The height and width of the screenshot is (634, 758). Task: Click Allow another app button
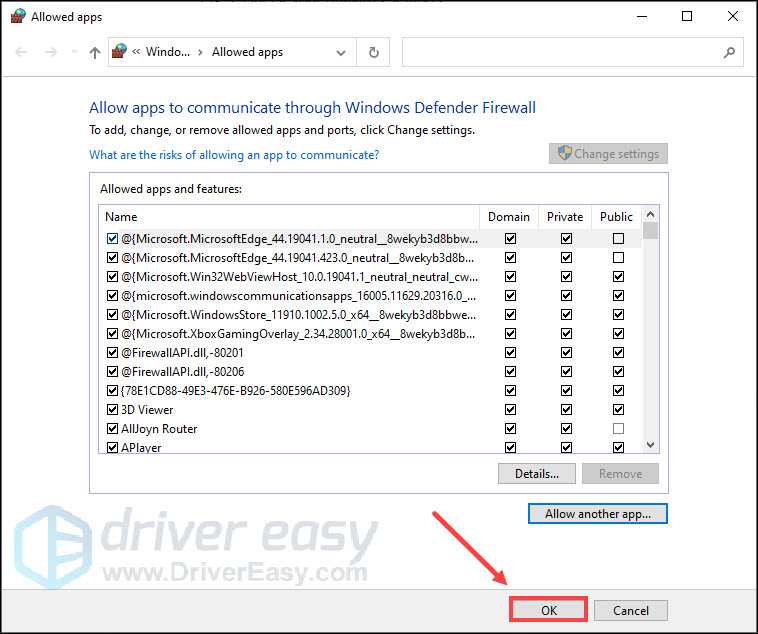tap(598, 514)
